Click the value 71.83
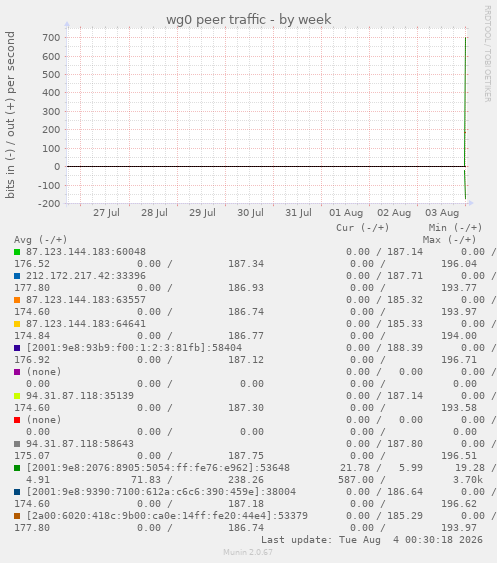This screenshot has height=563, width=497. [146, 480]
